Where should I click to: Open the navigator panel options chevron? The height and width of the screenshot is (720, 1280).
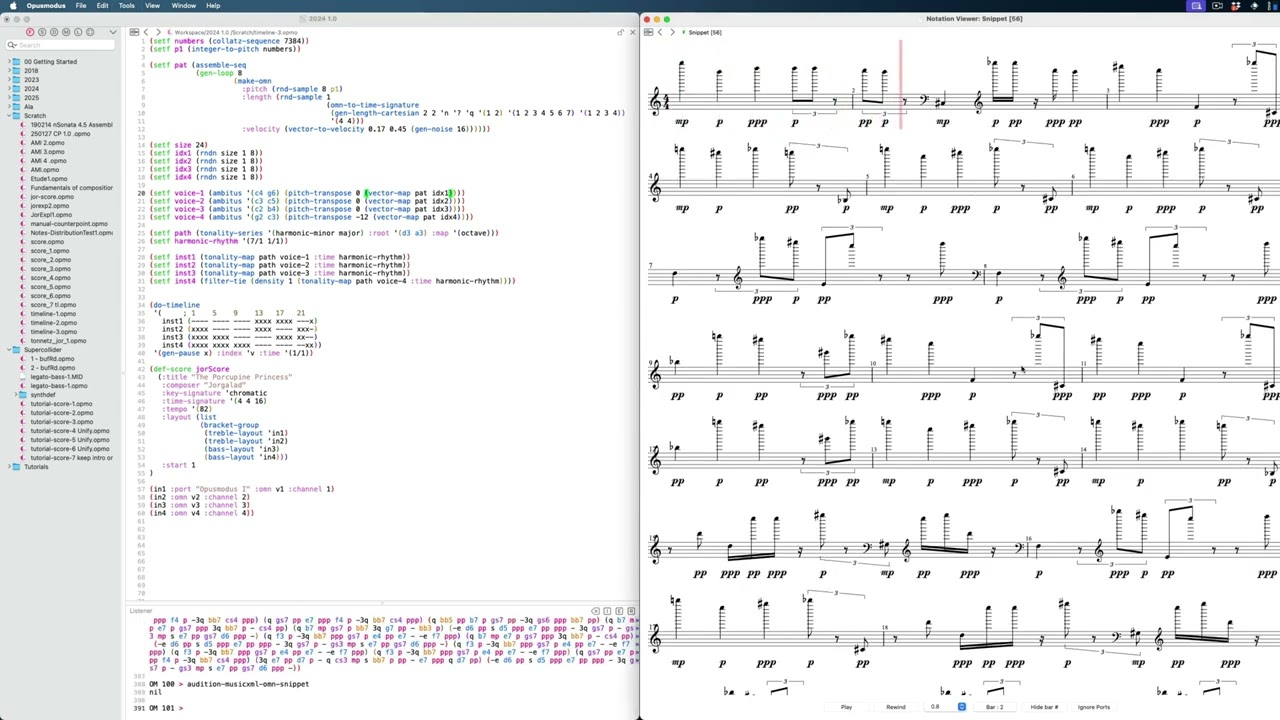point(113,32)
